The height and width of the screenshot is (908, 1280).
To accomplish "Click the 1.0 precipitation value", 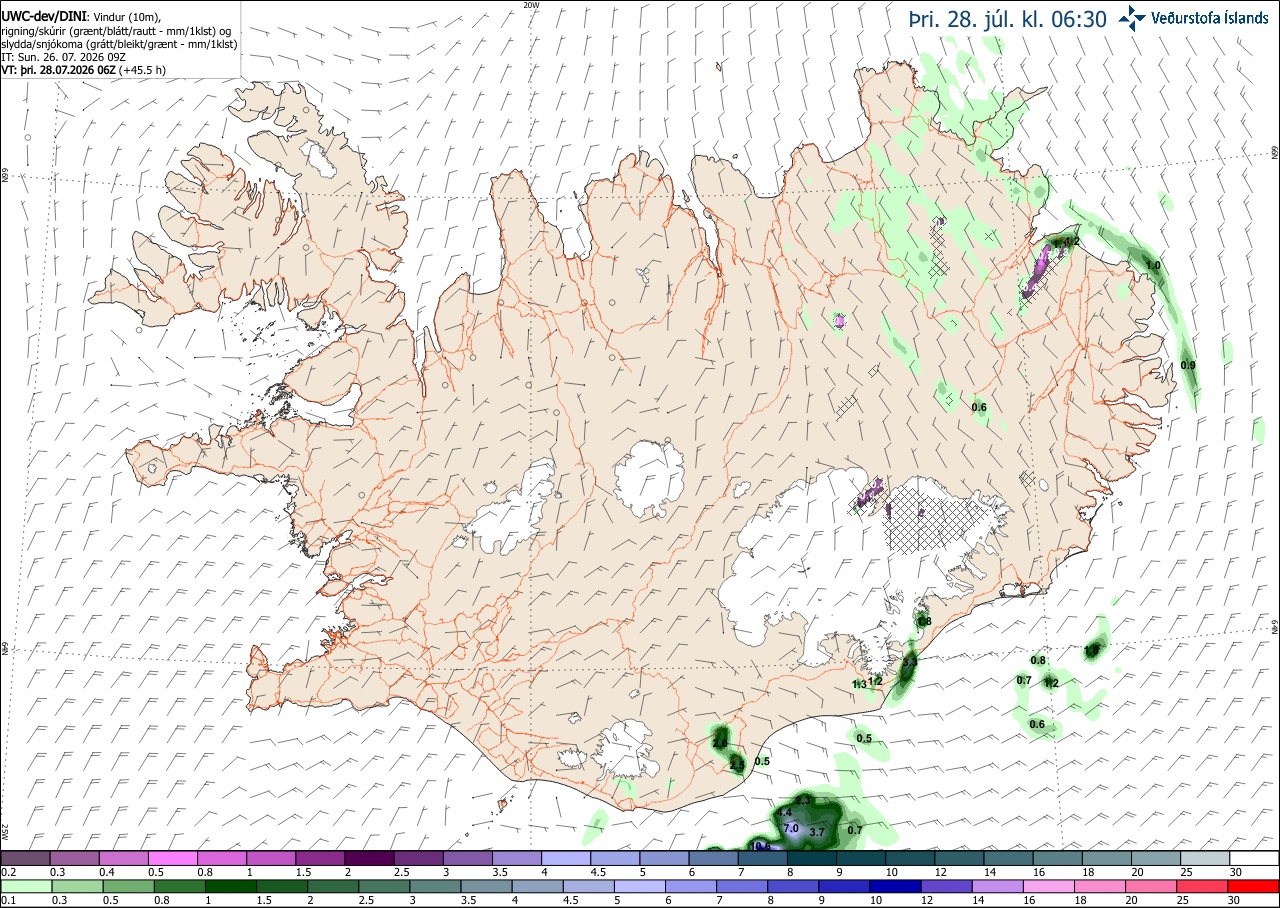I will pyautogui.click(x=1153, y=265).
